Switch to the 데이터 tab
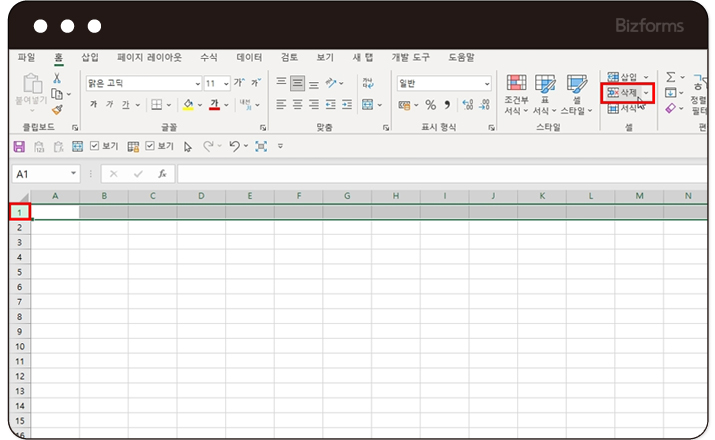 [249, 58]
